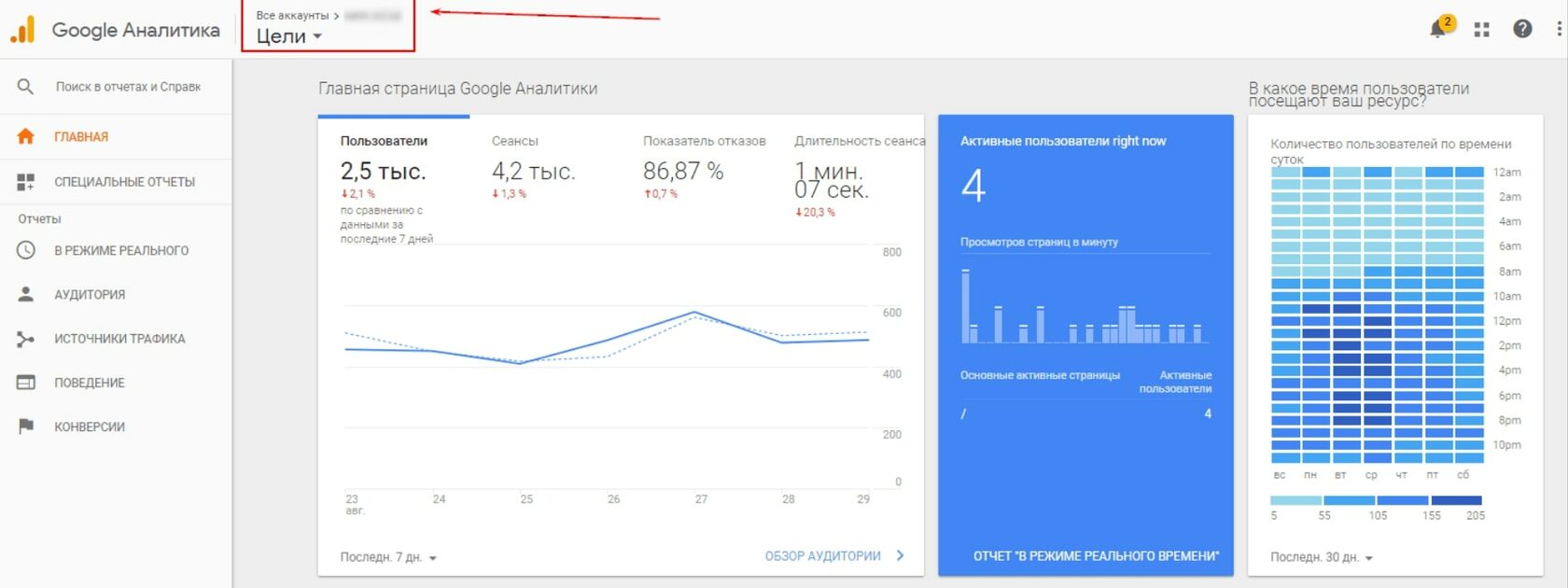Click the ОБЗОР АУДИТОРИИ link
The height and width of the screenshot is (588, 1568).
point(822,555)
